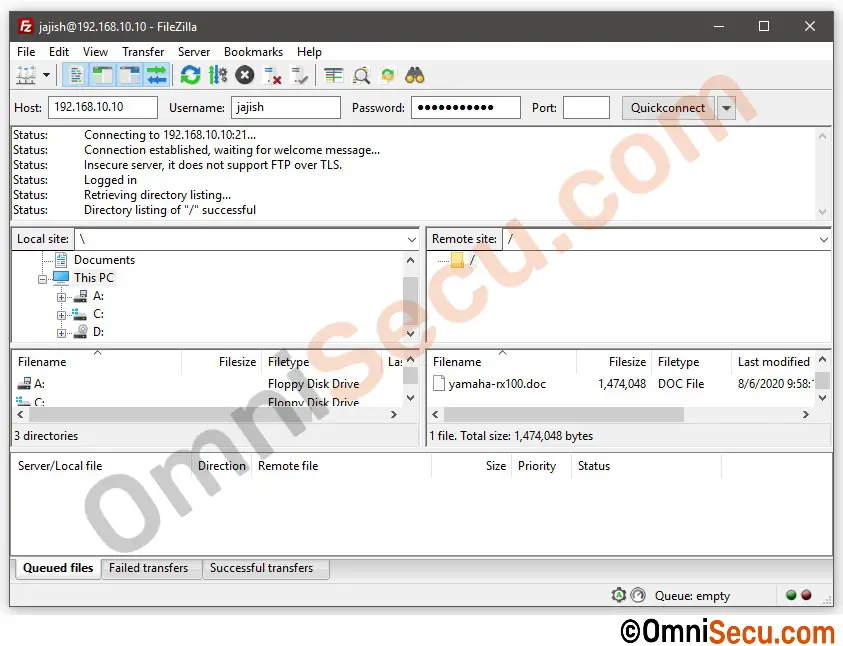Sort local list by Filesize column
The width and height of the screenshot is (843, 646).
tap(222, 362)
